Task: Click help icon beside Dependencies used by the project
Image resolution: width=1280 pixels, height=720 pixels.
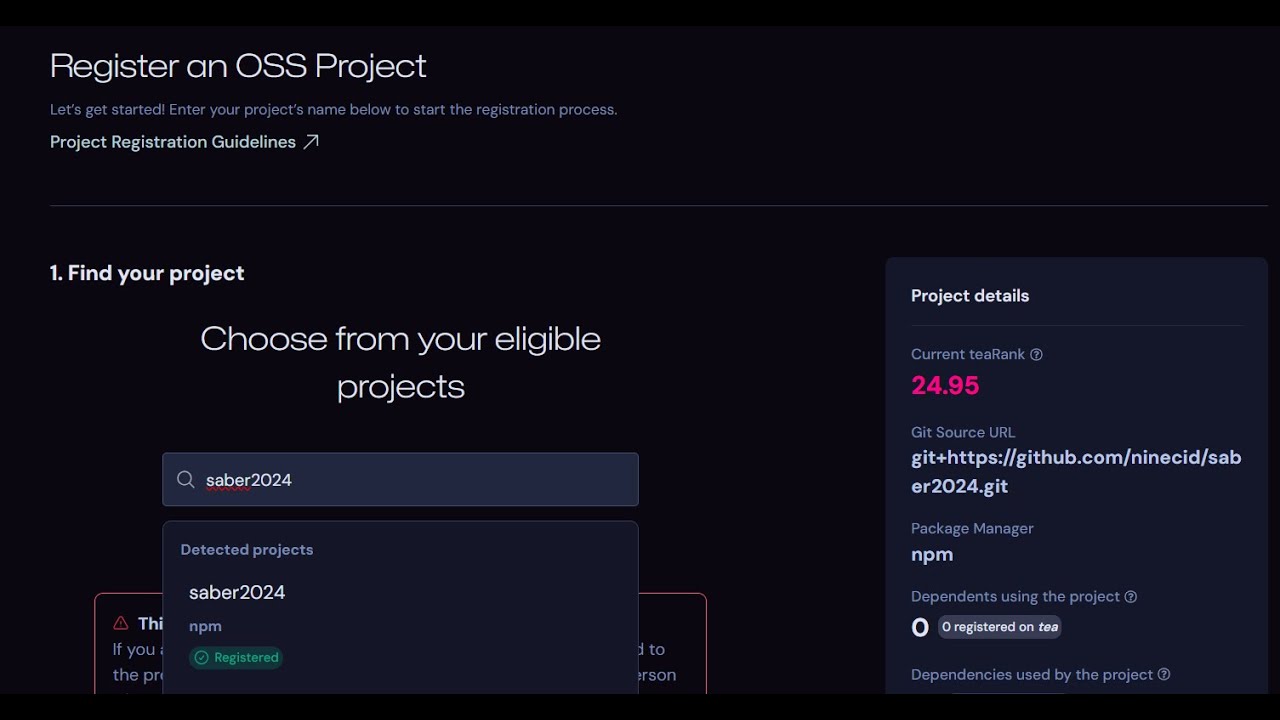Action: (1164, 675)
